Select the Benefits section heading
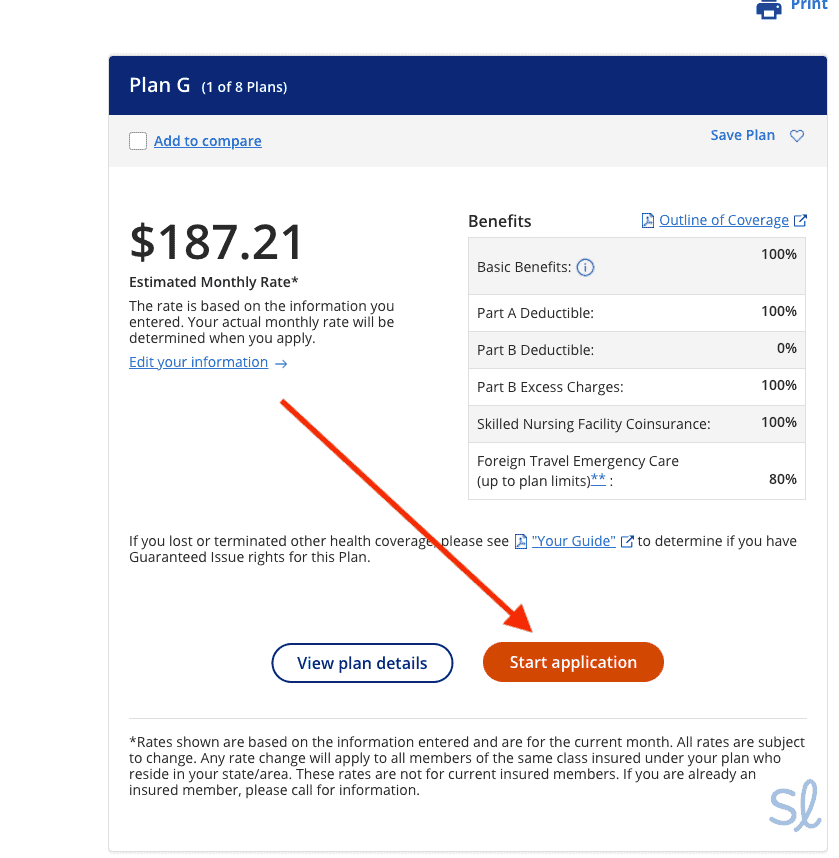 click(498, 221)
